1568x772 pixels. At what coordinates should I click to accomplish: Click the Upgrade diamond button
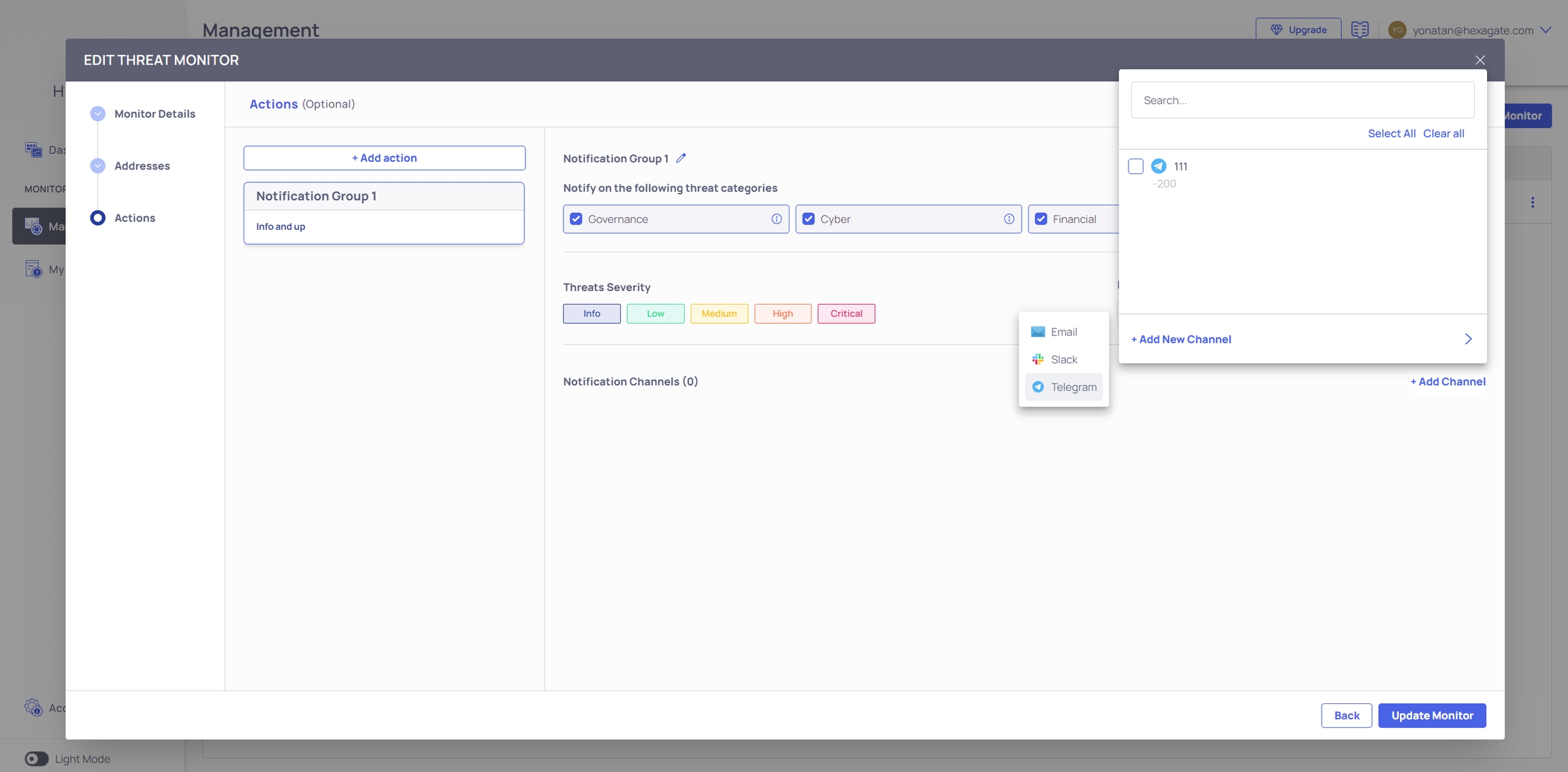coord(1298,30)
